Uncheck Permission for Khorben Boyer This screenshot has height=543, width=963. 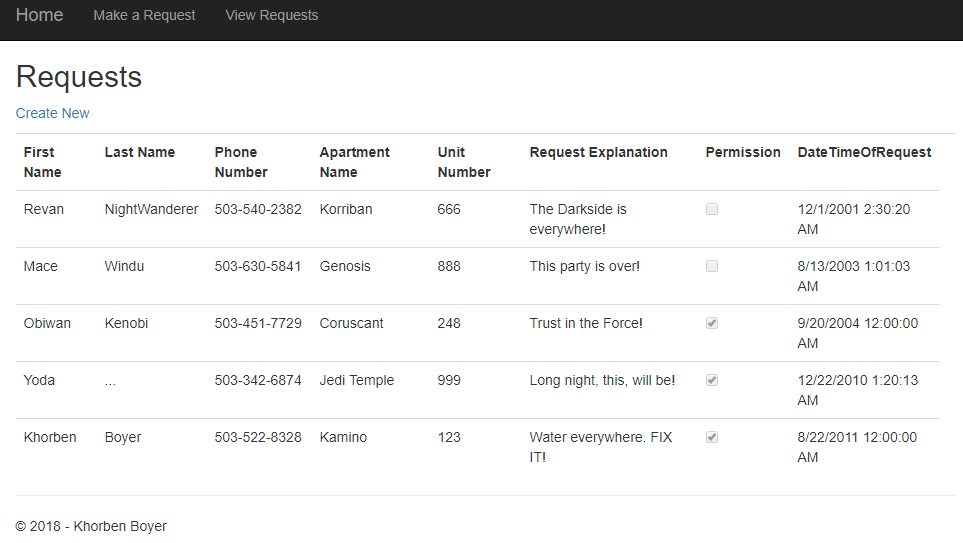712,437
